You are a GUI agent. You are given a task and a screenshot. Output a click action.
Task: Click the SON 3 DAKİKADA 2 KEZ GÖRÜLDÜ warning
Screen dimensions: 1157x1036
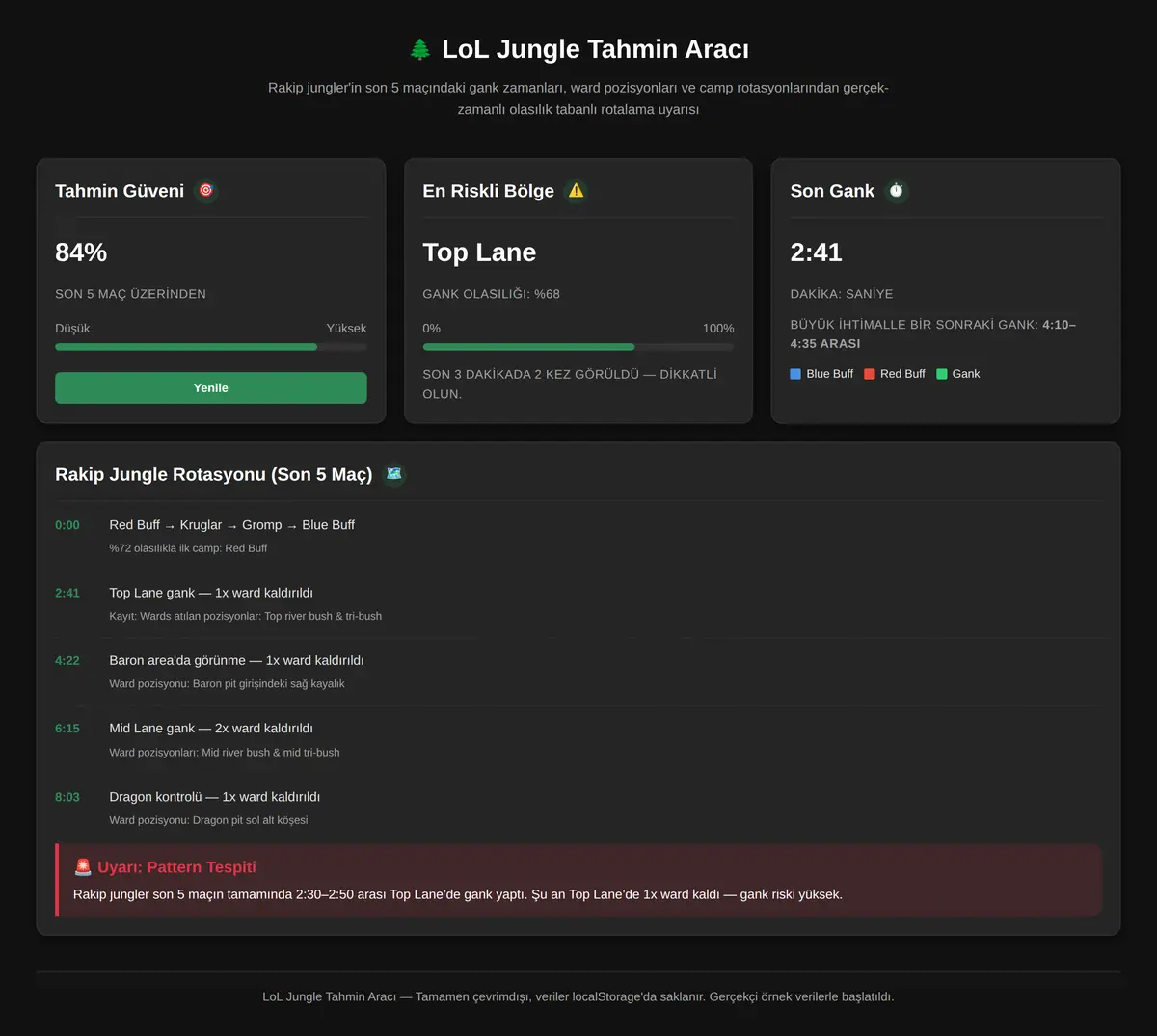pyautogui.click(x=570, y=384)
